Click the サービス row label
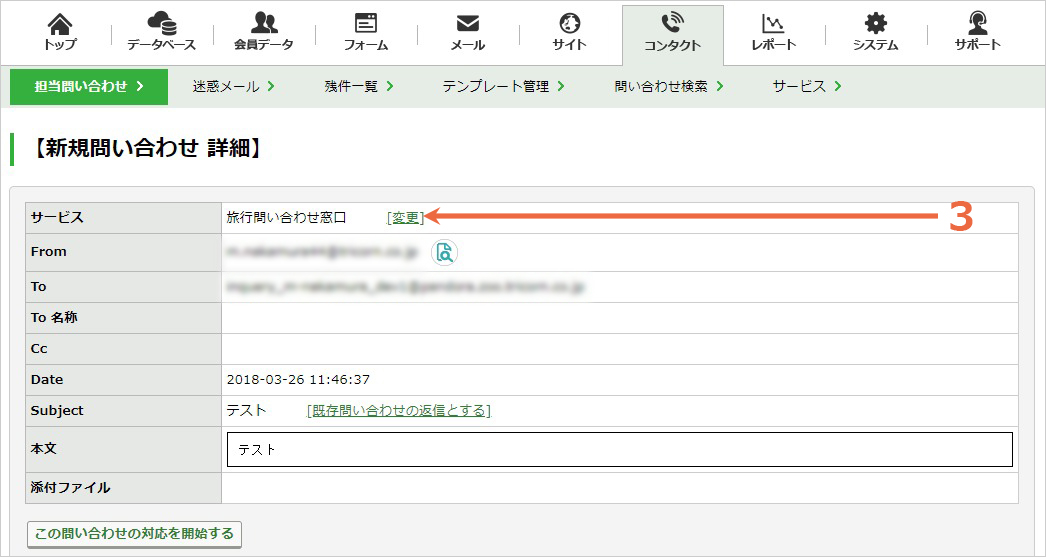This screenshot has height=557, width=1046. pos(57,217)
